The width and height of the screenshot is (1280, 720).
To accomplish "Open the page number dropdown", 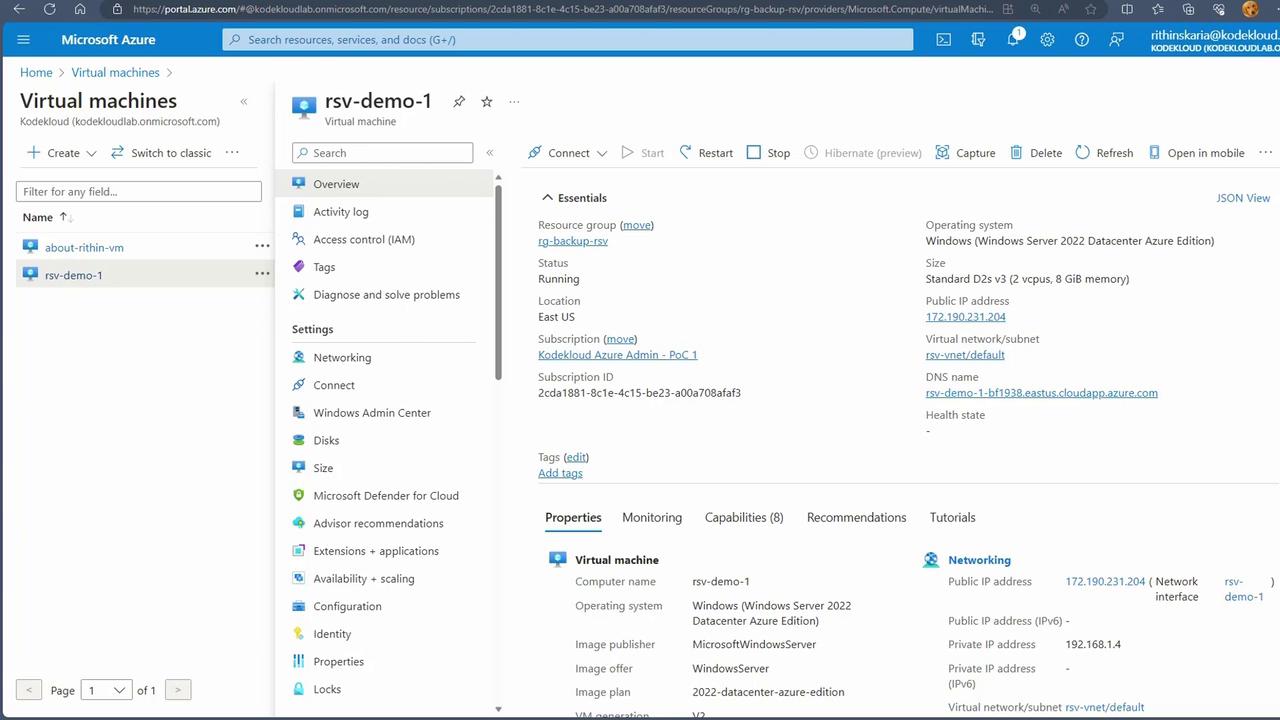I will (106, 690).
